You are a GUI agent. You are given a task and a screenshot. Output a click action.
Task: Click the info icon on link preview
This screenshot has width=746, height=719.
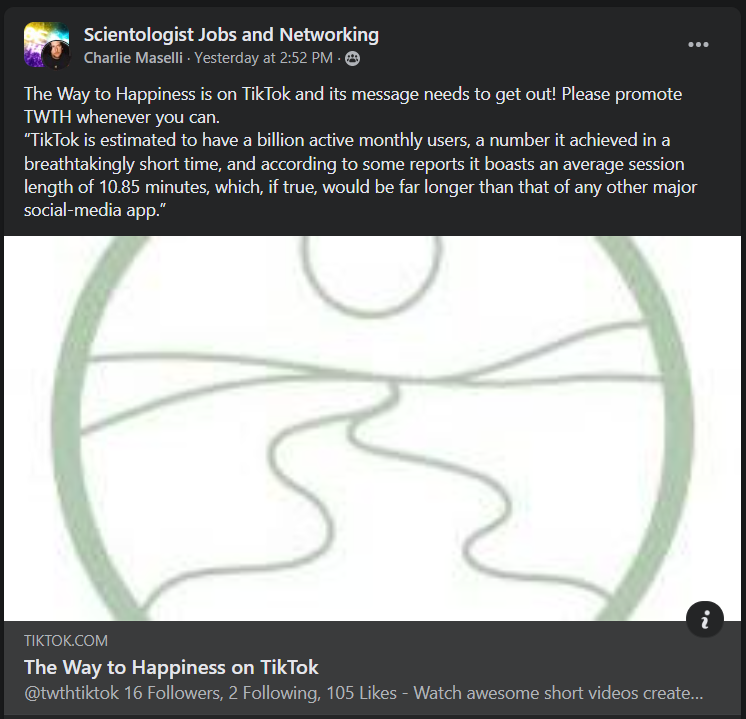pos(705,619)
